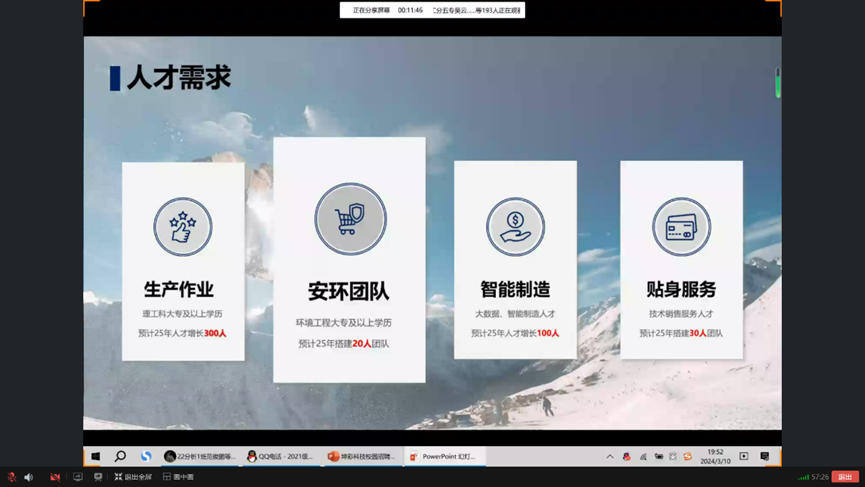
Task: Click the 安环团队 shopping cart shield icon
Action: click(350, 219)
